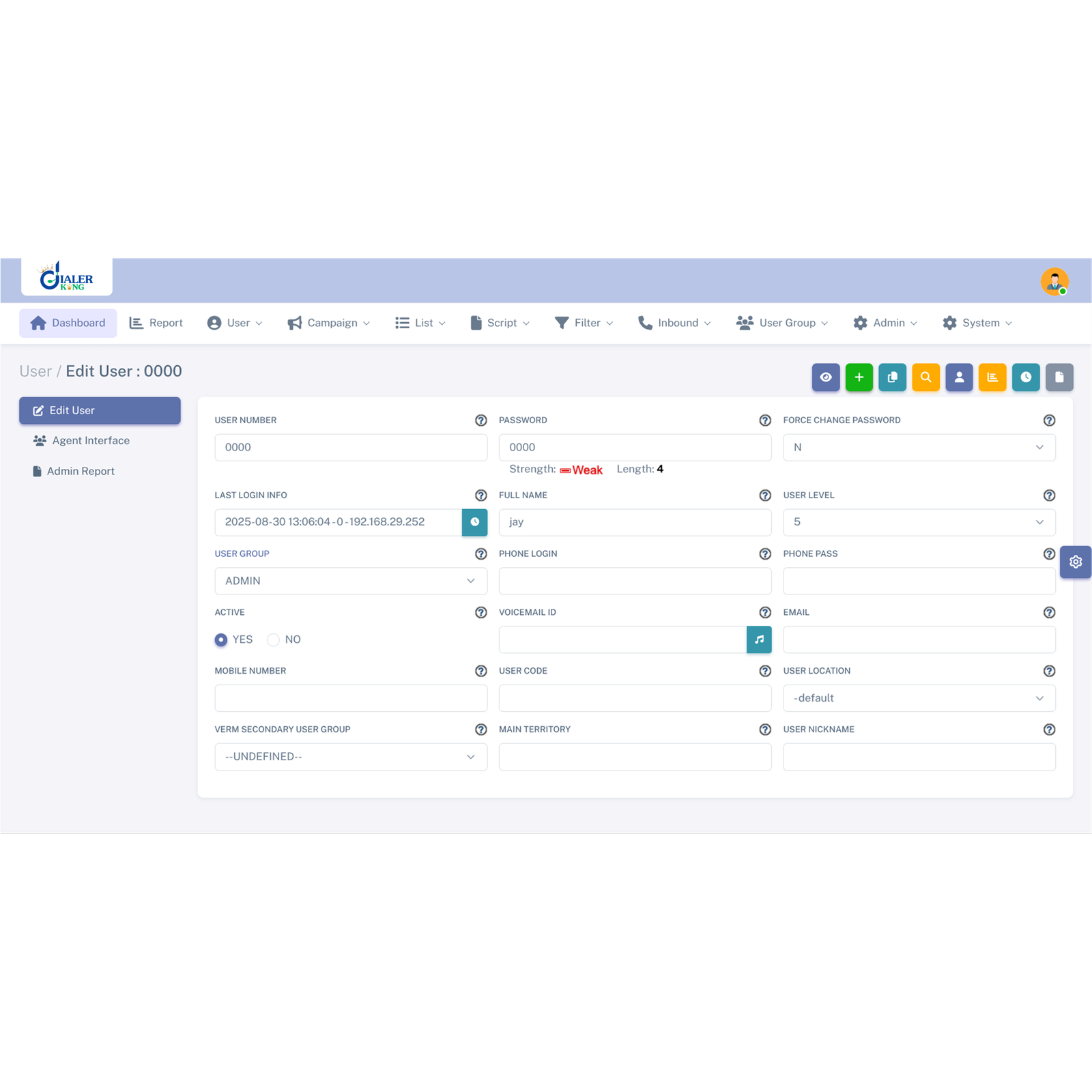1092x1092 pixels.
Task: Click the orange search icon button
Action: [925, 377]
